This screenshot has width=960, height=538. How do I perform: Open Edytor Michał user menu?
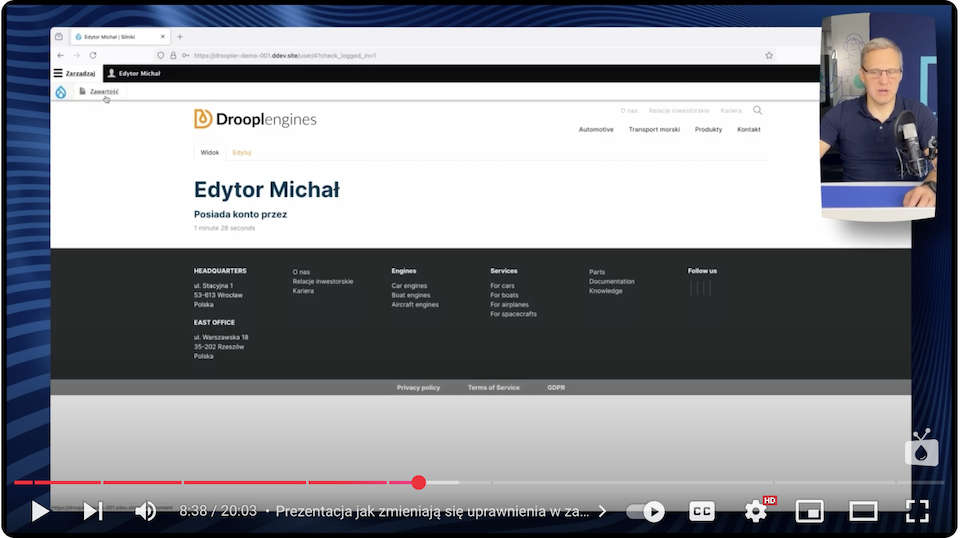click(x=134, y=73)
